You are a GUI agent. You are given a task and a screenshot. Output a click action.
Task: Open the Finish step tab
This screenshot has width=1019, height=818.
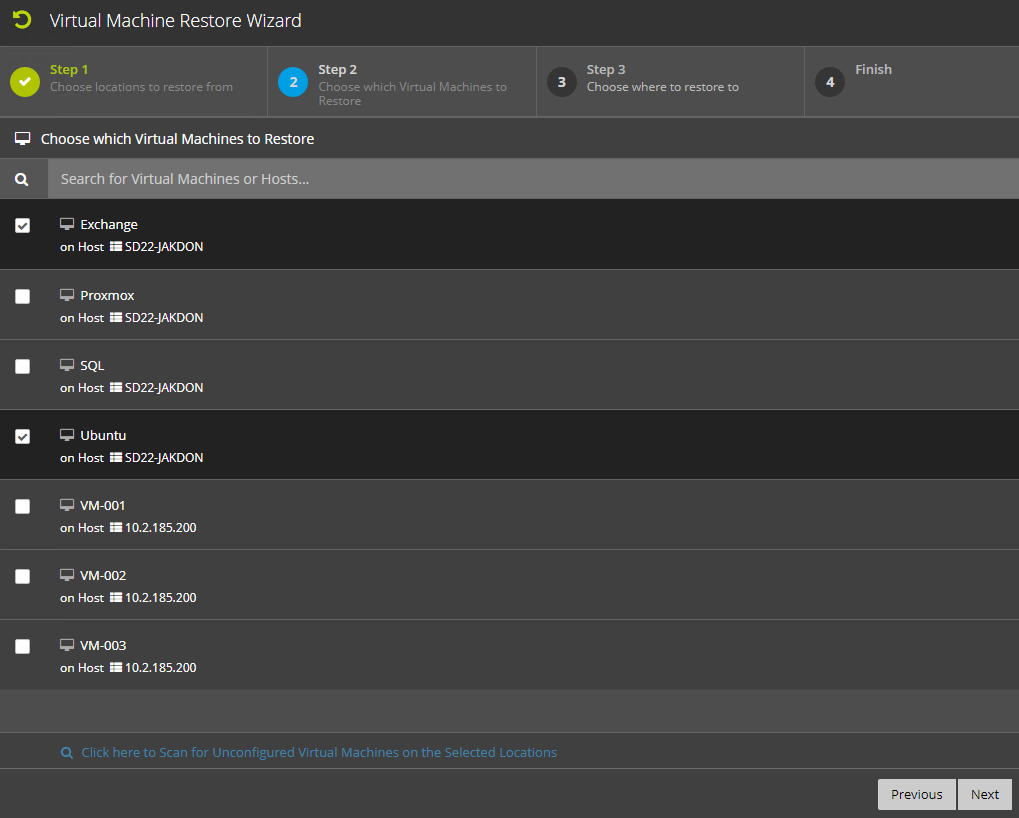(912, 82)
